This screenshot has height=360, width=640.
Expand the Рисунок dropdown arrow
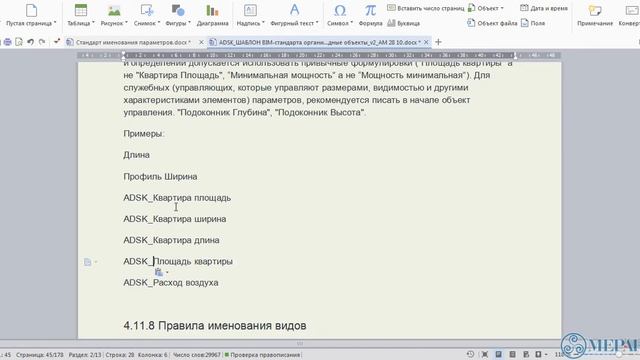tap(126, 23)
